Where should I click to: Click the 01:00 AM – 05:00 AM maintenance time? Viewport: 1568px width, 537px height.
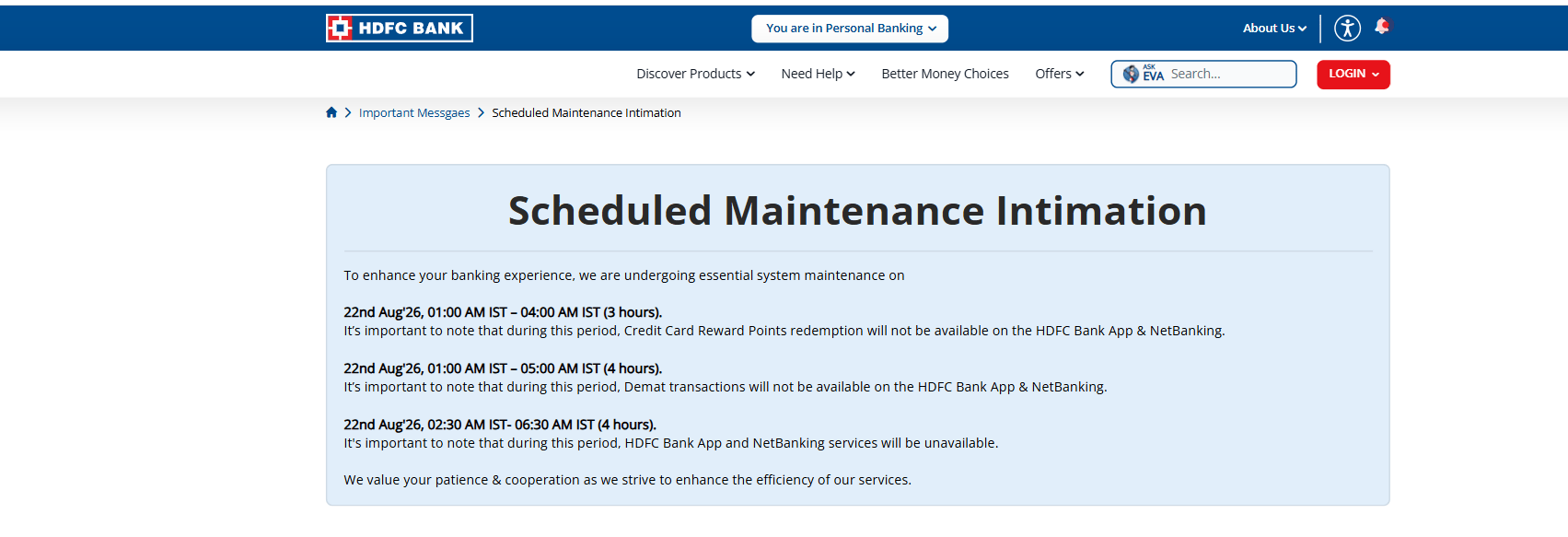pyautogui.click(x=503, y=368)
